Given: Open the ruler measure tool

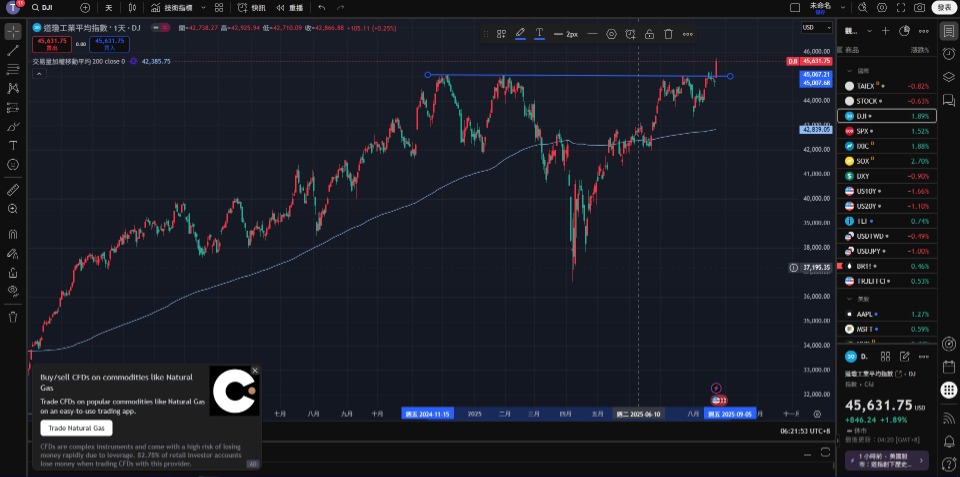Looking at the screenshot, I should (13, 190).
